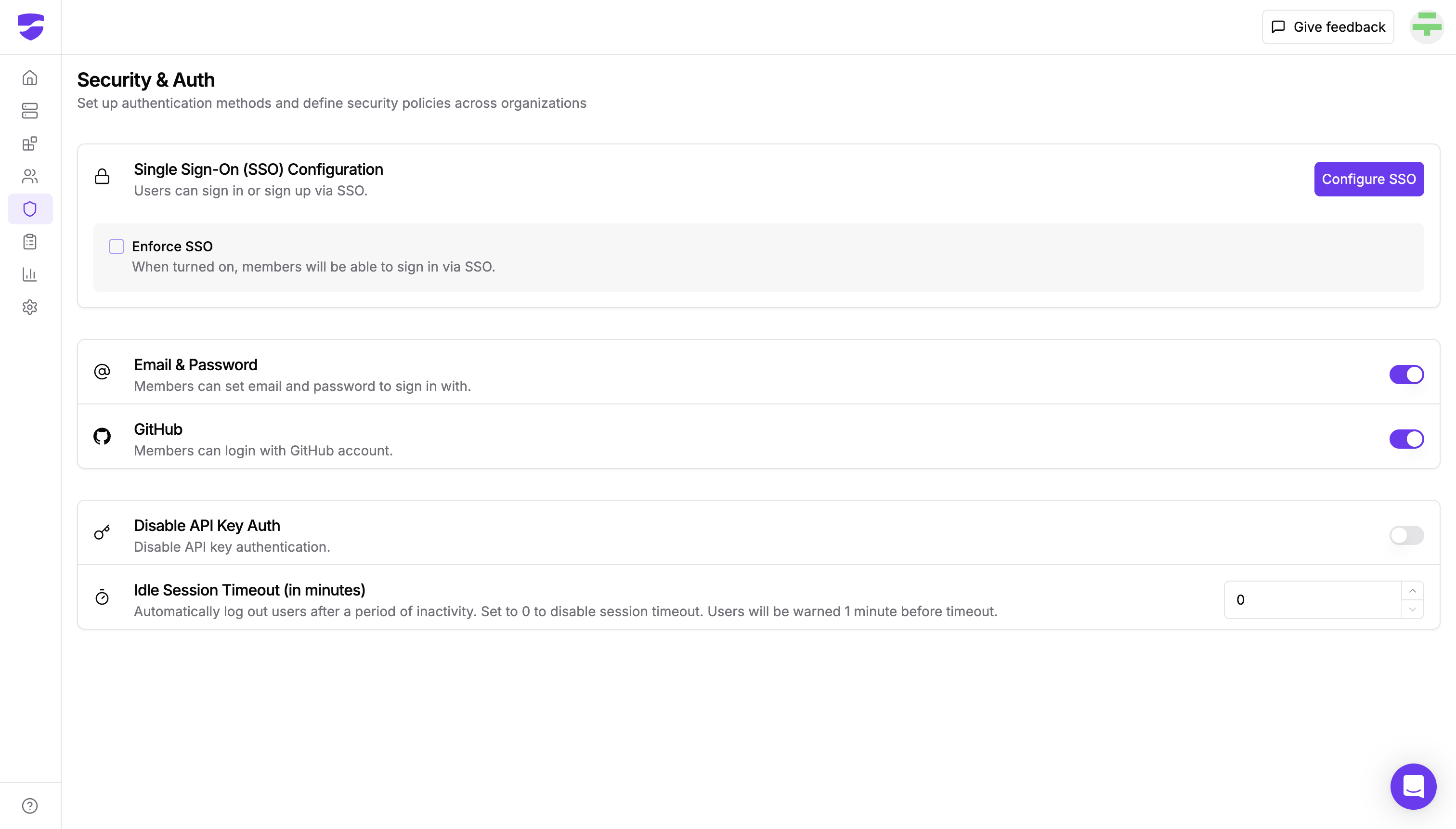Click the Give feedback button
Image resolution: width=1456 pixels, height=829 pixels.
pyautogui.click(x=1327, y=27)
